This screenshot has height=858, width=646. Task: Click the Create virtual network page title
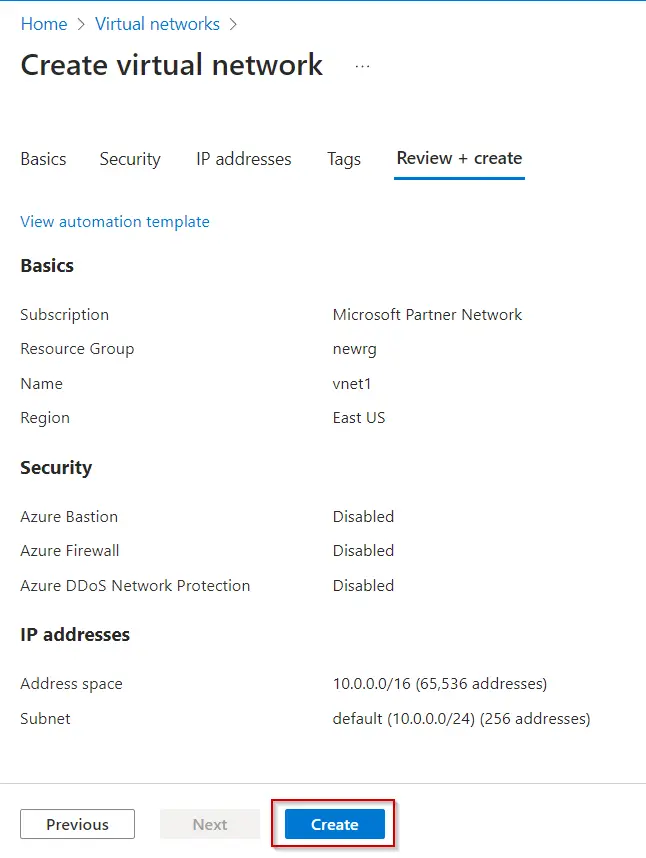point(172,65)
